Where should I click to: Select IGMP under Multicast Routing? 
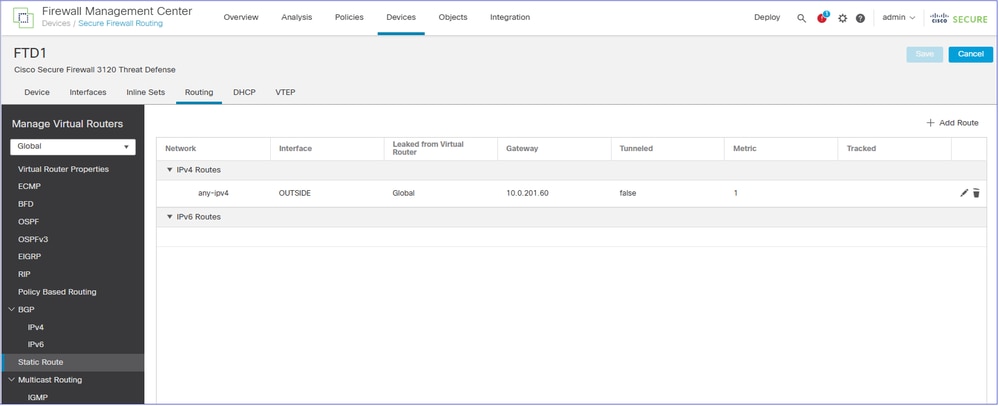tap(38, 398)
